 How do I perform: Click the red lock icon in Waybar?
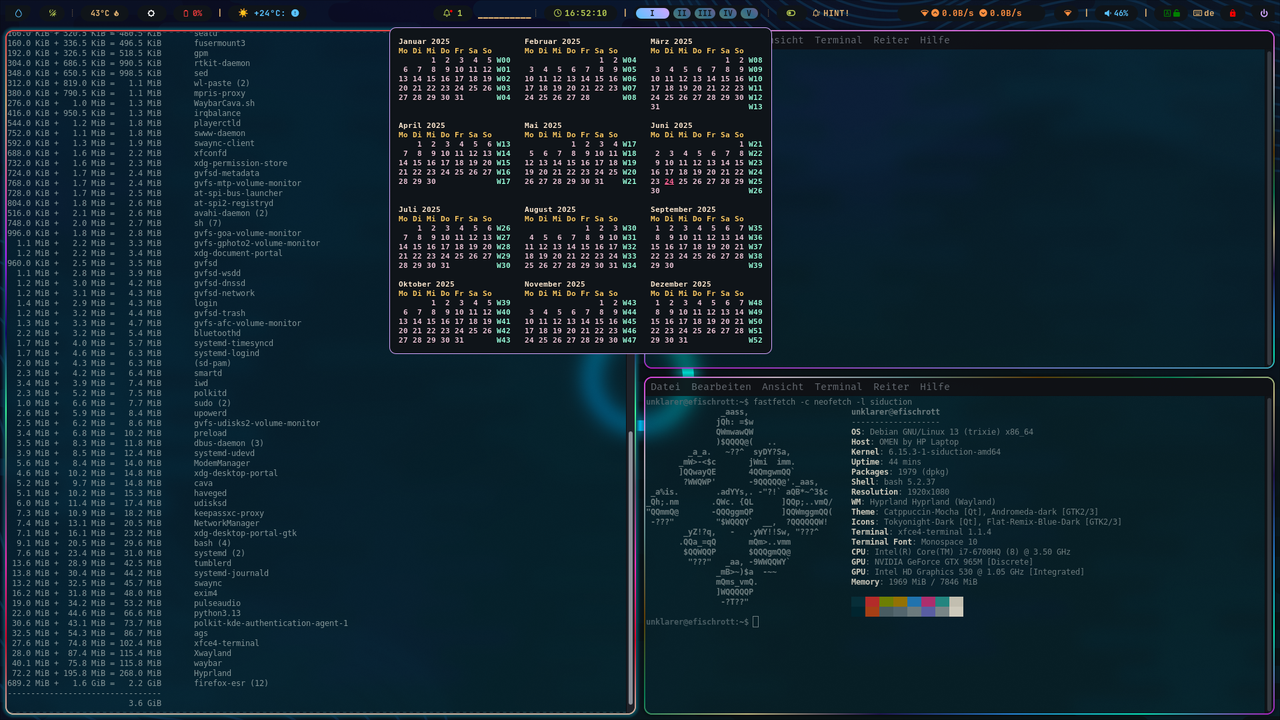point(1232,13)
